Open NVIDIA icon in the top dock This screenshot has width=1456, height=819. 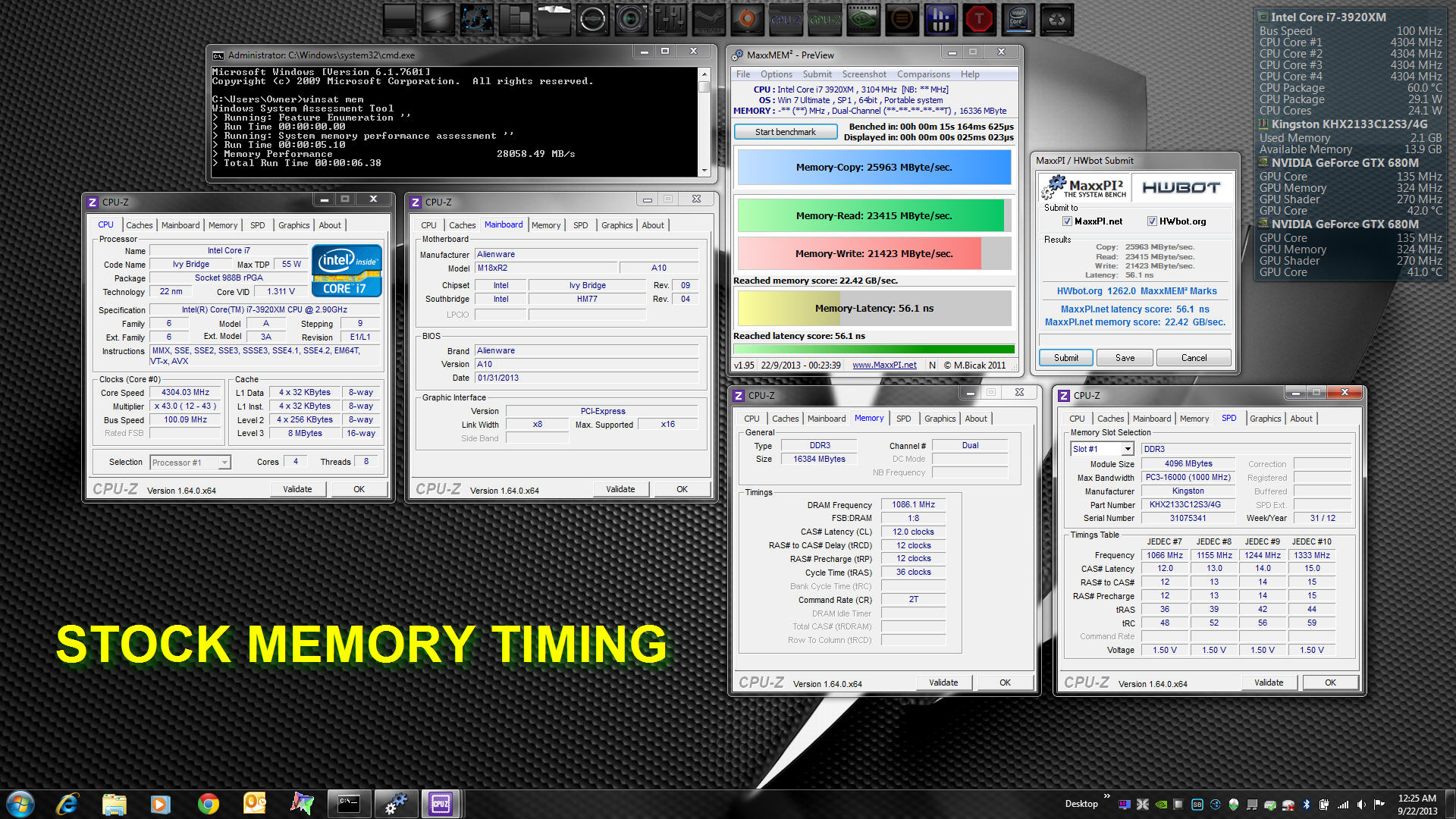[863, 19]
